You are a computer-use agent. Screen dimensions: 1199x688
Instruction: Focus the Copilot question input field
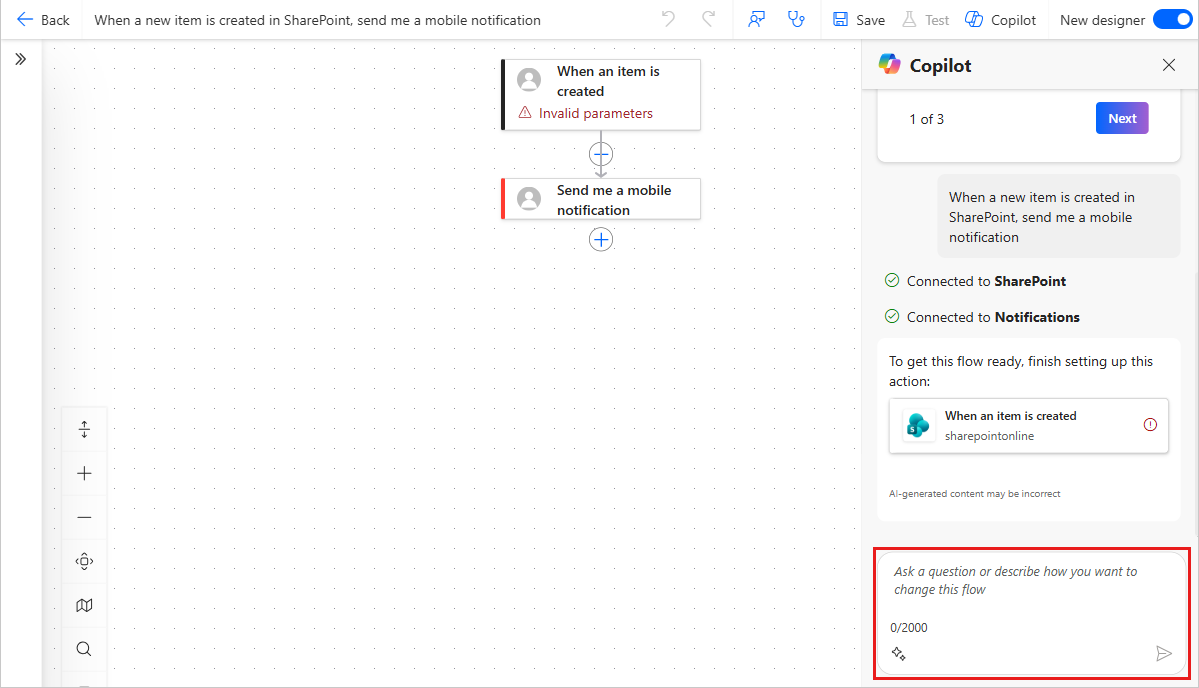(1031, 581)
